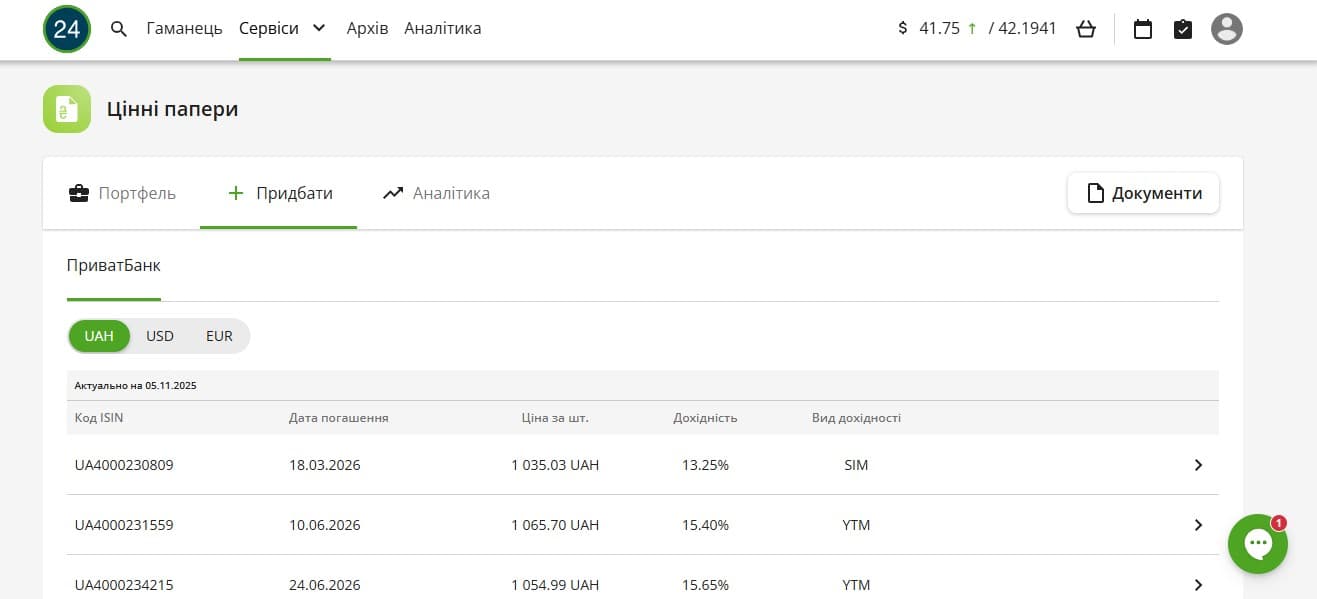
Task: Click the green securities document icon
Action: coord(67,109)
